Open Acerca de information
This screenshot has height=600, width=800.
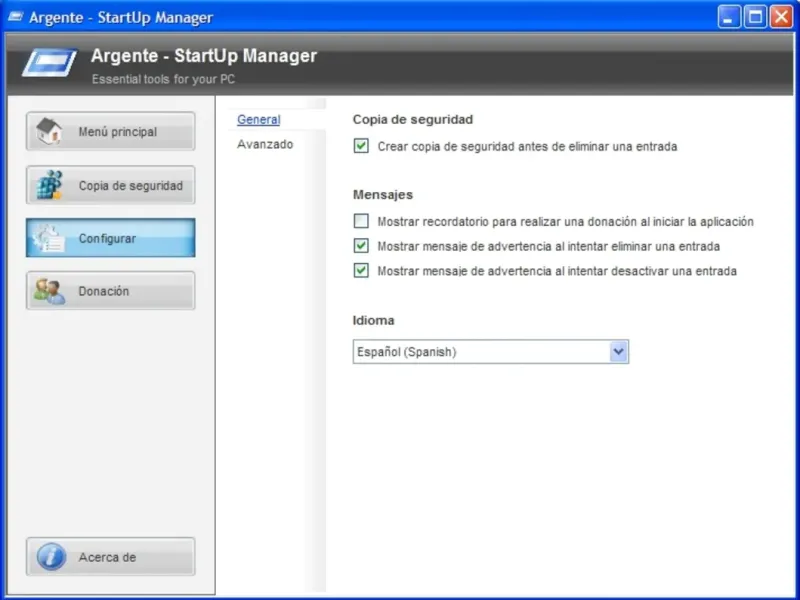coord(110,557)
